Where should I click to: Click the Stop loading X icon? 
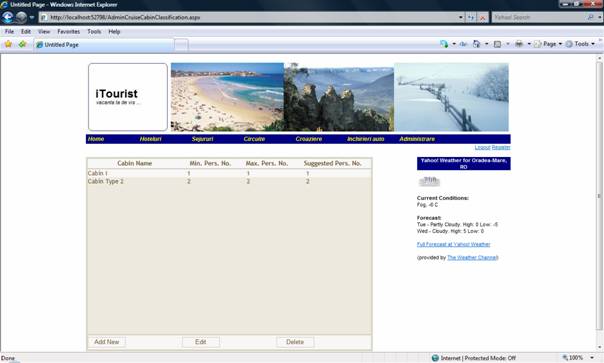[482, 17]
